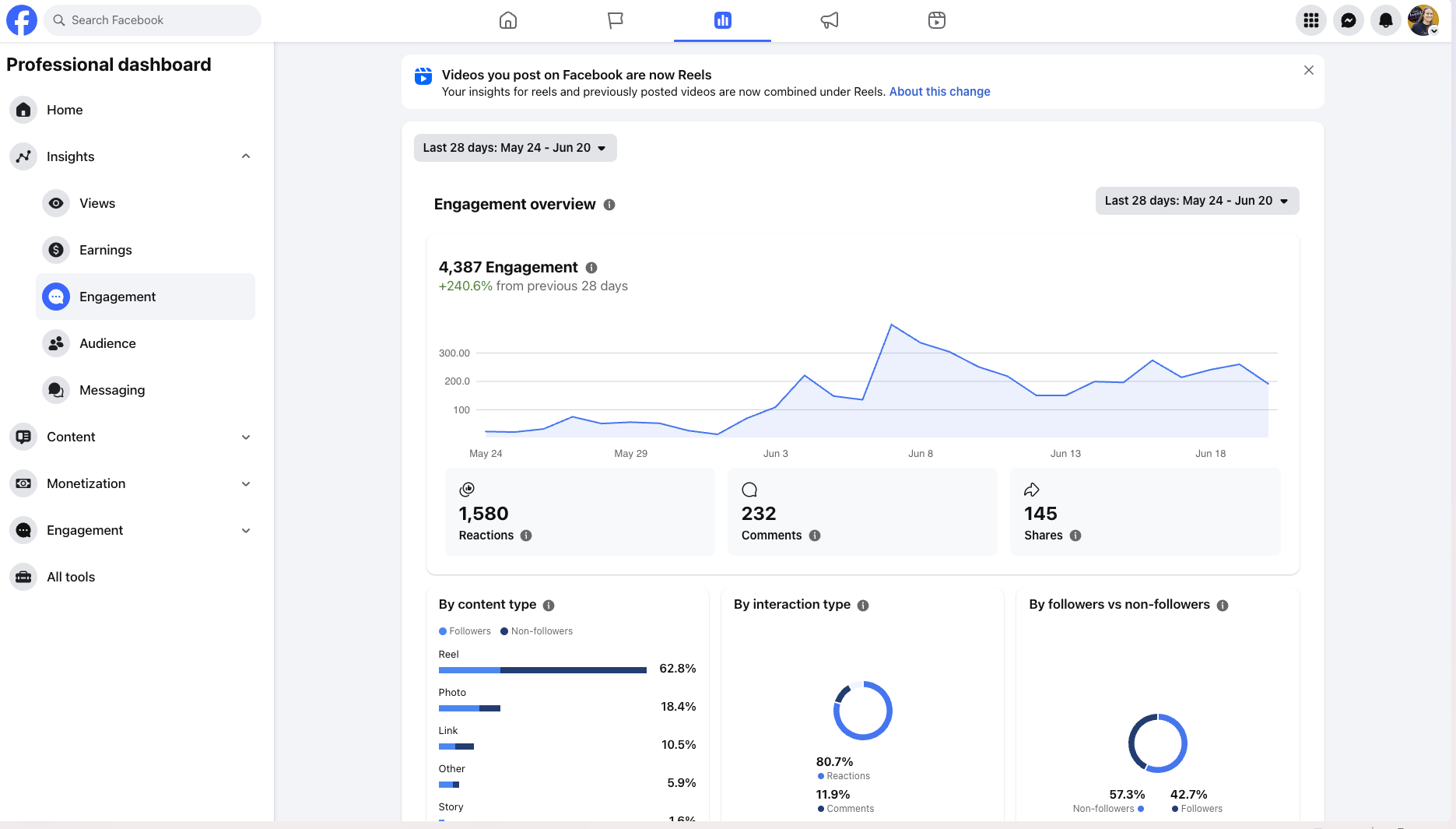Click the Search Facebook field

pos(153,20)
